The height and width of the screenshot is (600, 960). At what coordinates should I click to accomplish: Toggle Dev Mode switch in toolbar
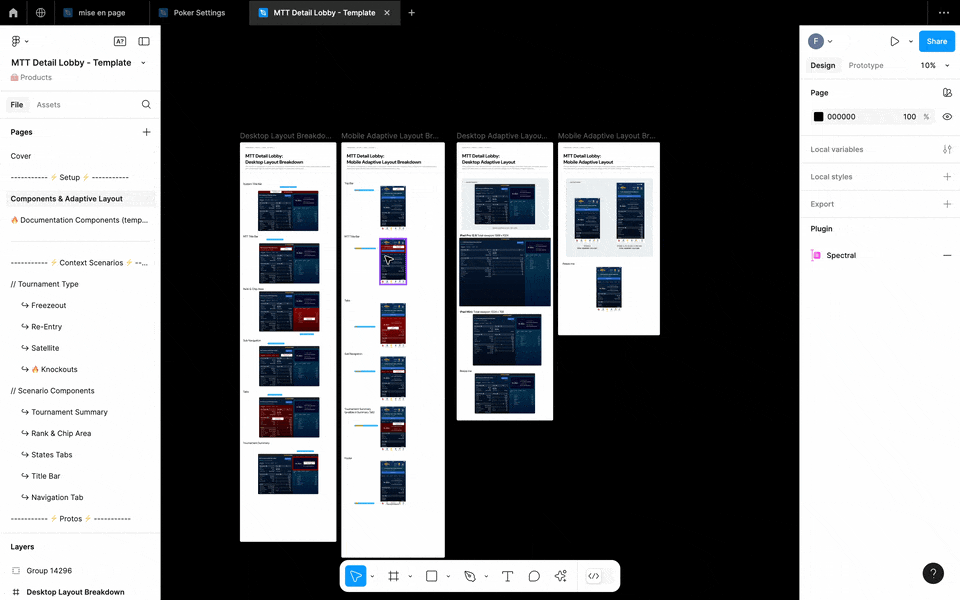(x=593, y=576)
